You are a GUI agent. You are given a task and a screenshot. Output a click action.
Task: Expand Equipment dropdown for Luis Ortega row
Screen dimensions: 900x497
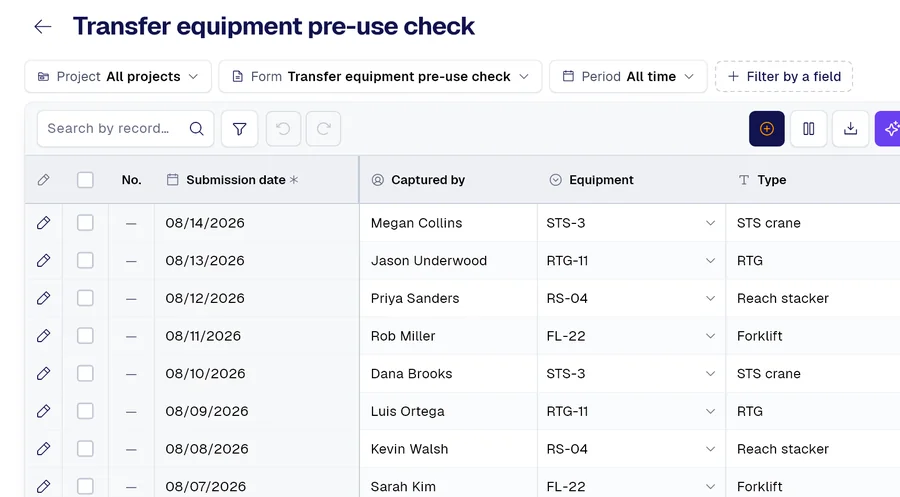click(710, 411)
